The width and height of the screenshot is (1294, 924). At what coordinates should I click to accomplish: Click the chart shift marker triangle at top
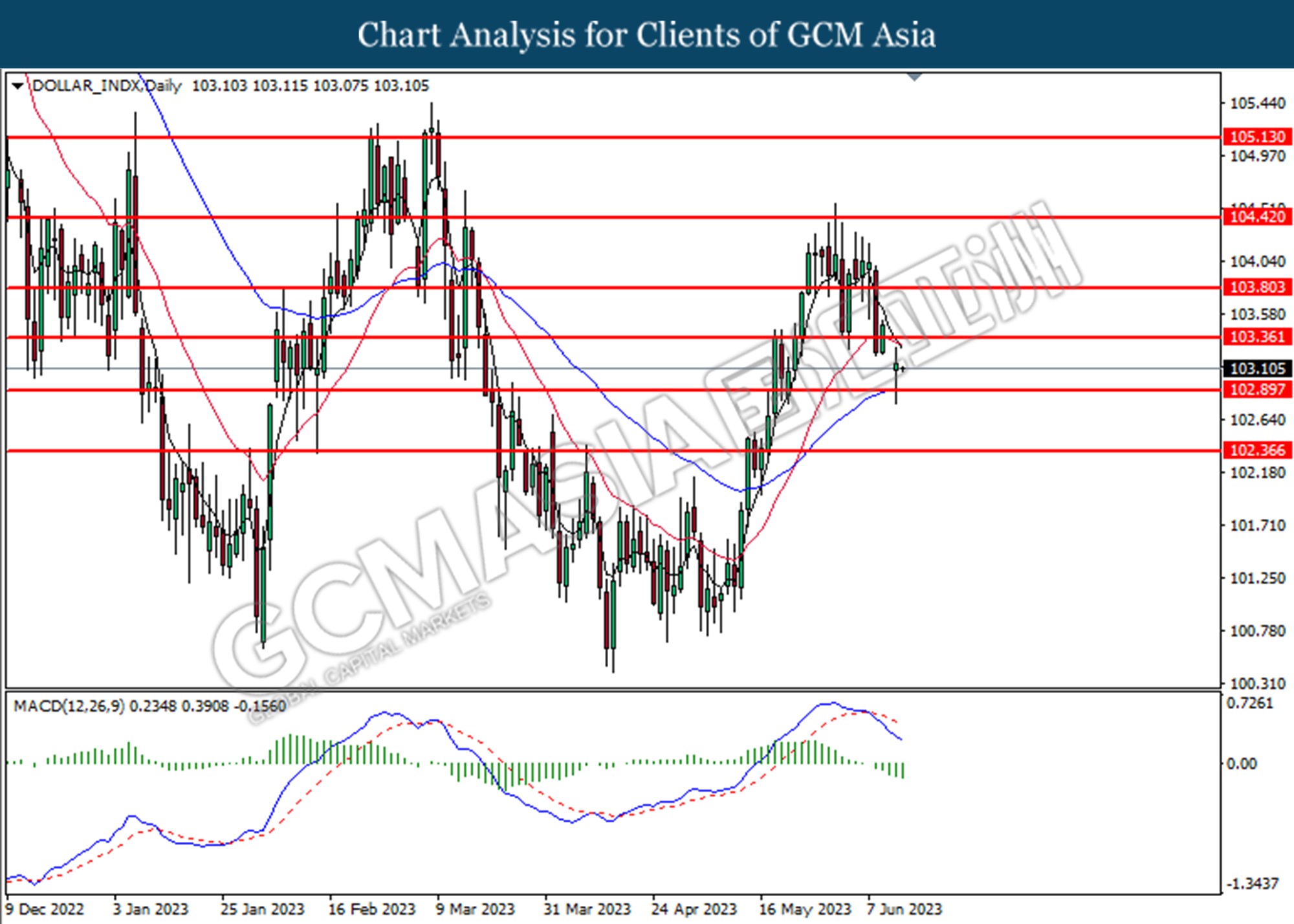(914, 77)
